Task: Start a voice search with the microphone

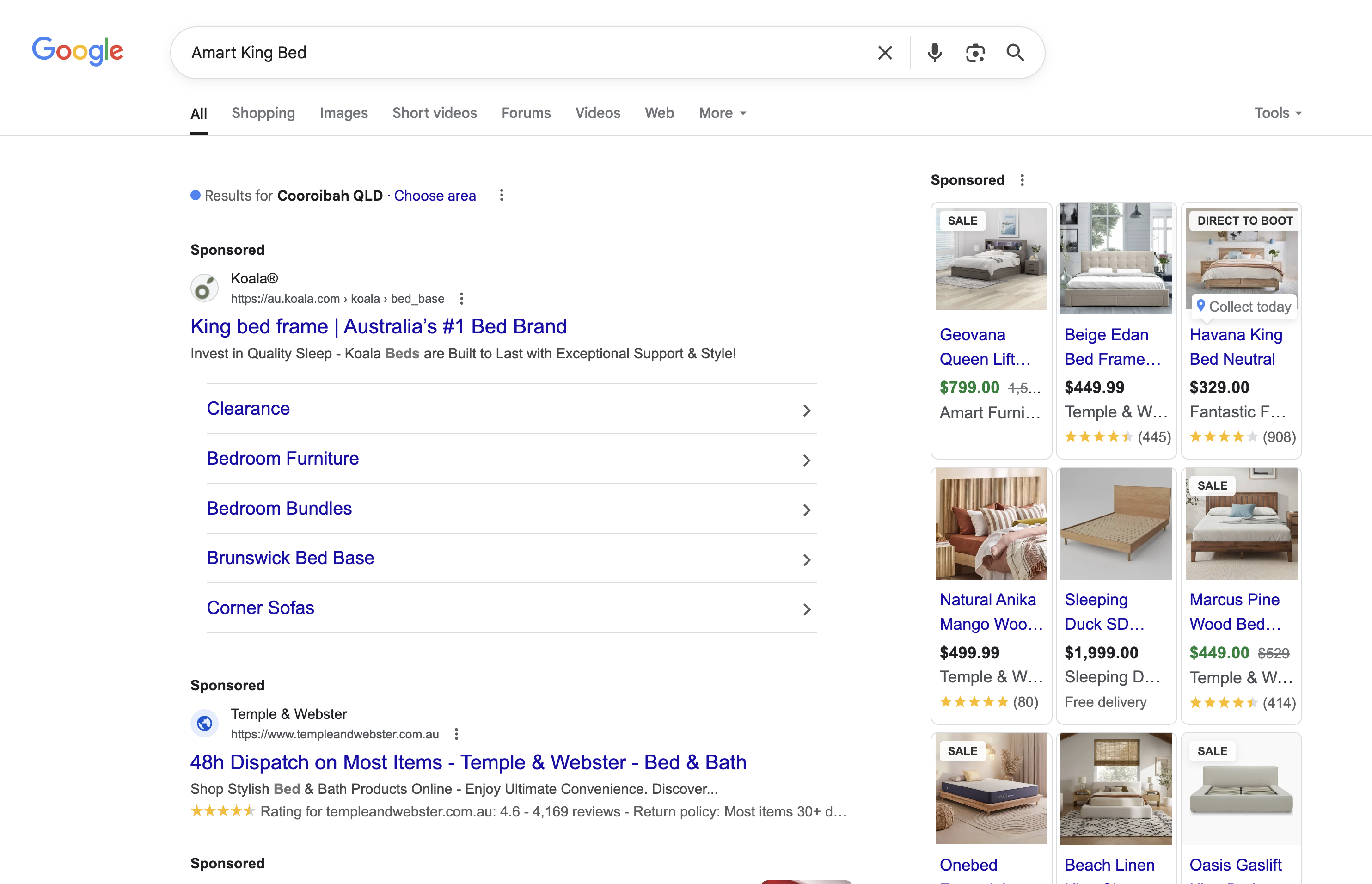Action: [x=934, y=53]
